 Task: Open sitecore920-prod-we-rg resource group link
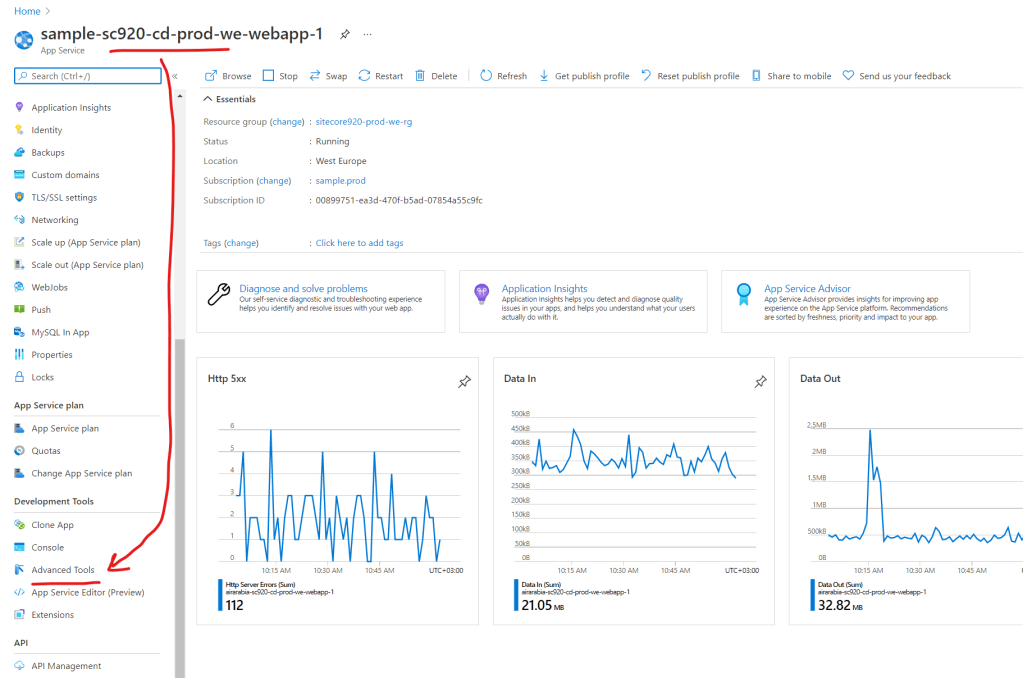[364, 122]
